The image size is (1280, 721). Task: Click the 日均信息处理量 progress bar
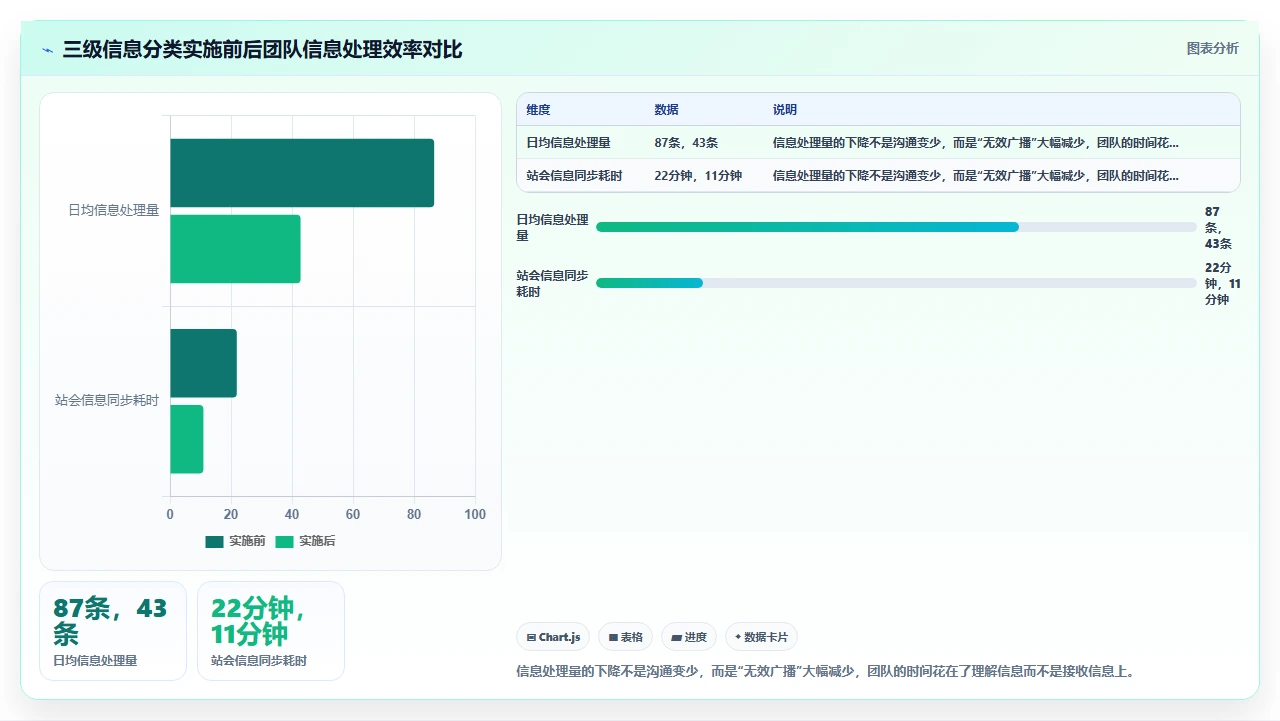pyautogui.click(x=896, y=227)
